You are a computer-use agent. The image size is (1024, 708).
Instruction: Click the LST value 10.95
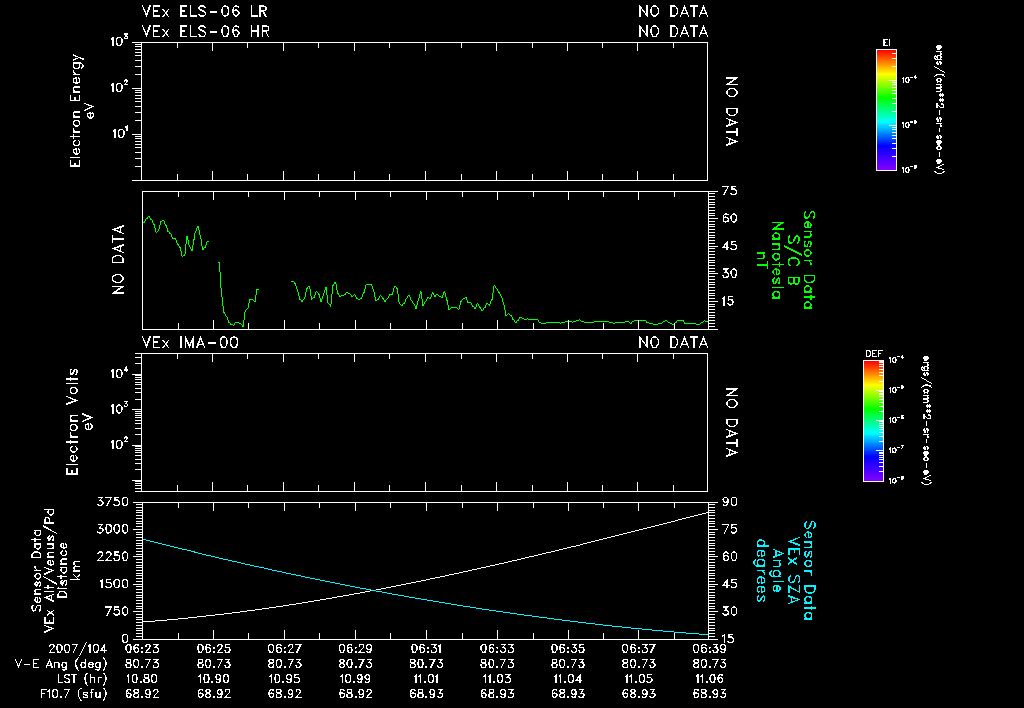click(x=284, y=679)
